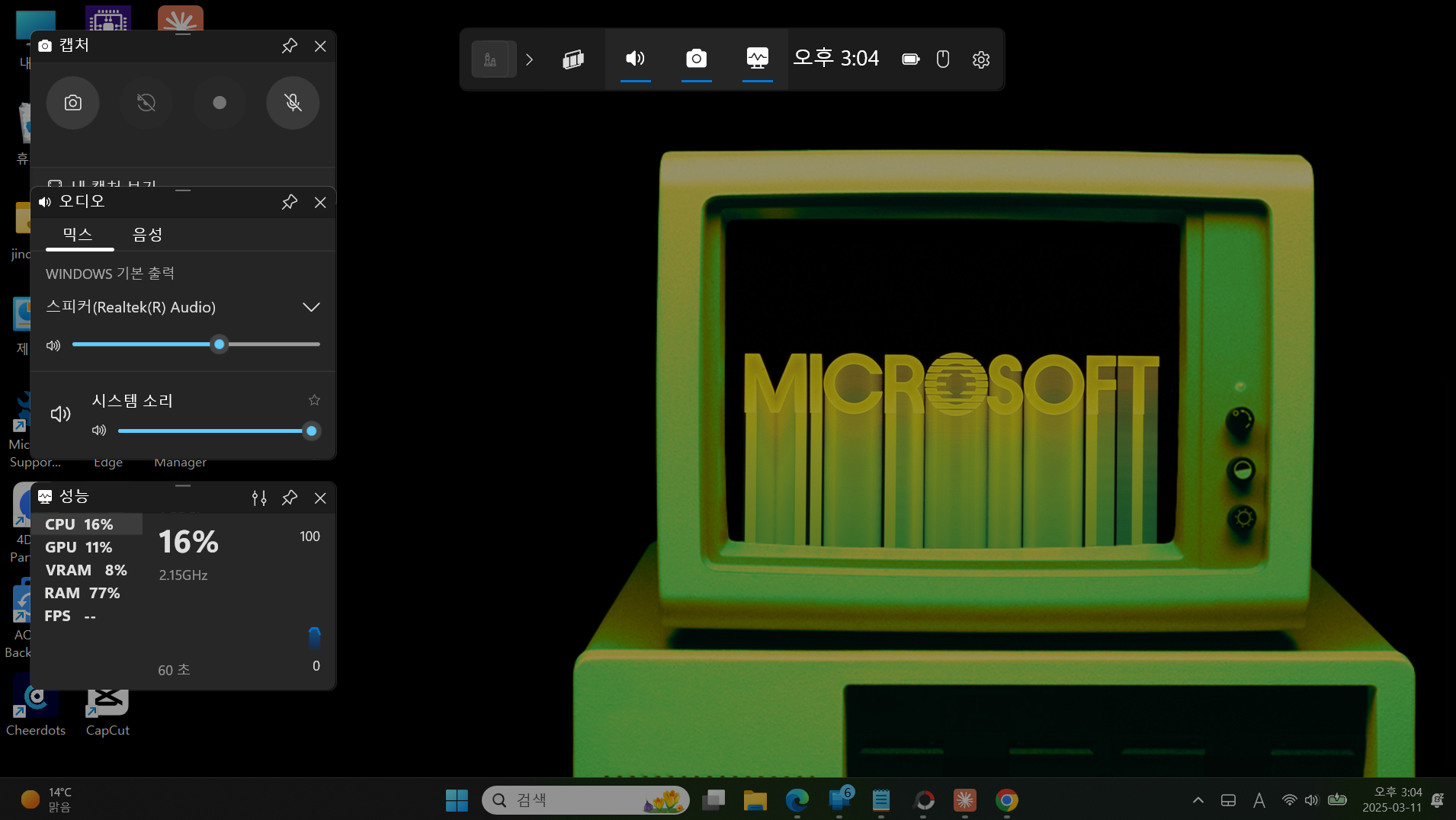Open the circular ring app on the taskbar

[x=923, y=800]
